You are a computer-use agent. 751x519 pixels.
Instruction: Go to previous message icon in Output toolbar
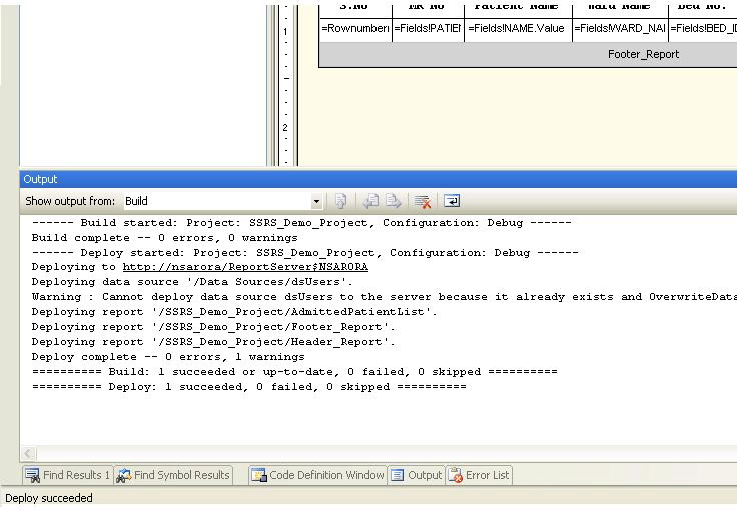coord(371,201)
